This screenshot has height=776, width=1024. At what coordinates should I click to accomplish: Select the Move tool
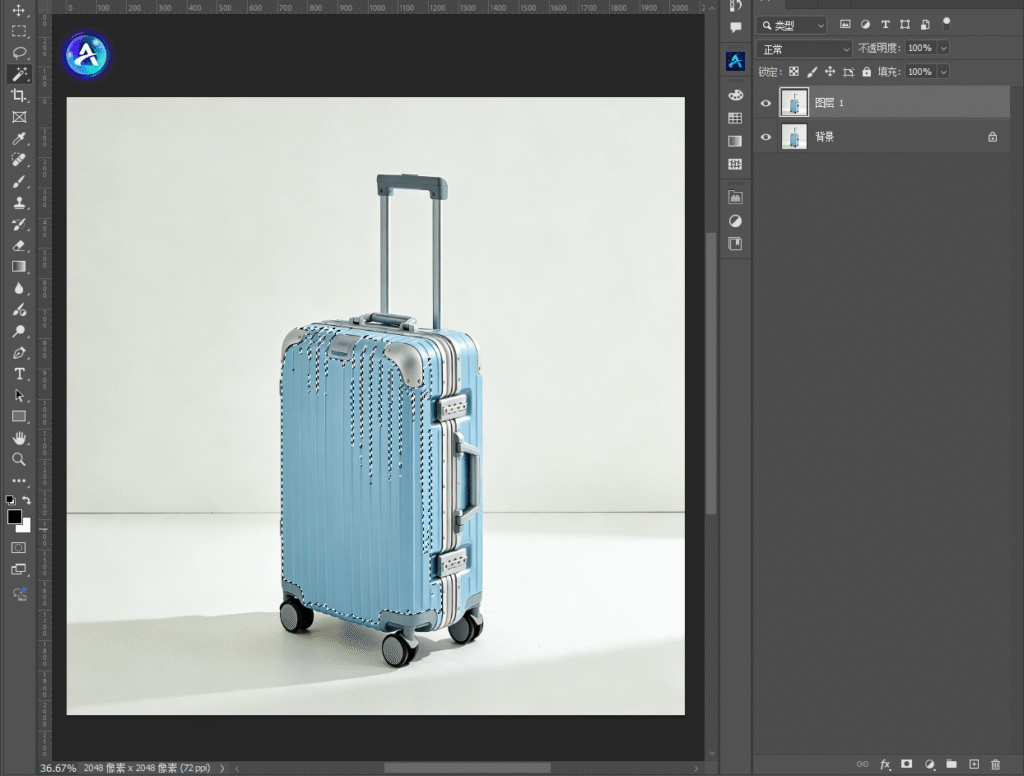pyautogui.click(x=19, y=10)
